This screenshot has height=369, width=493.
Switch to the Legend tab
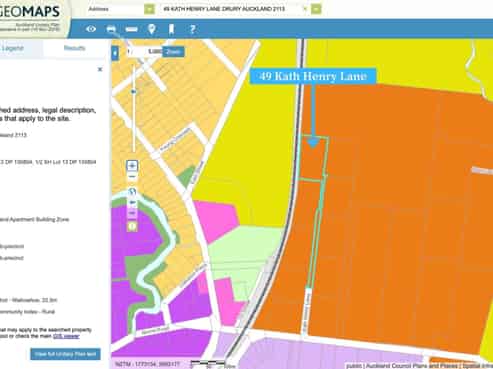click(x=13, y=48)
